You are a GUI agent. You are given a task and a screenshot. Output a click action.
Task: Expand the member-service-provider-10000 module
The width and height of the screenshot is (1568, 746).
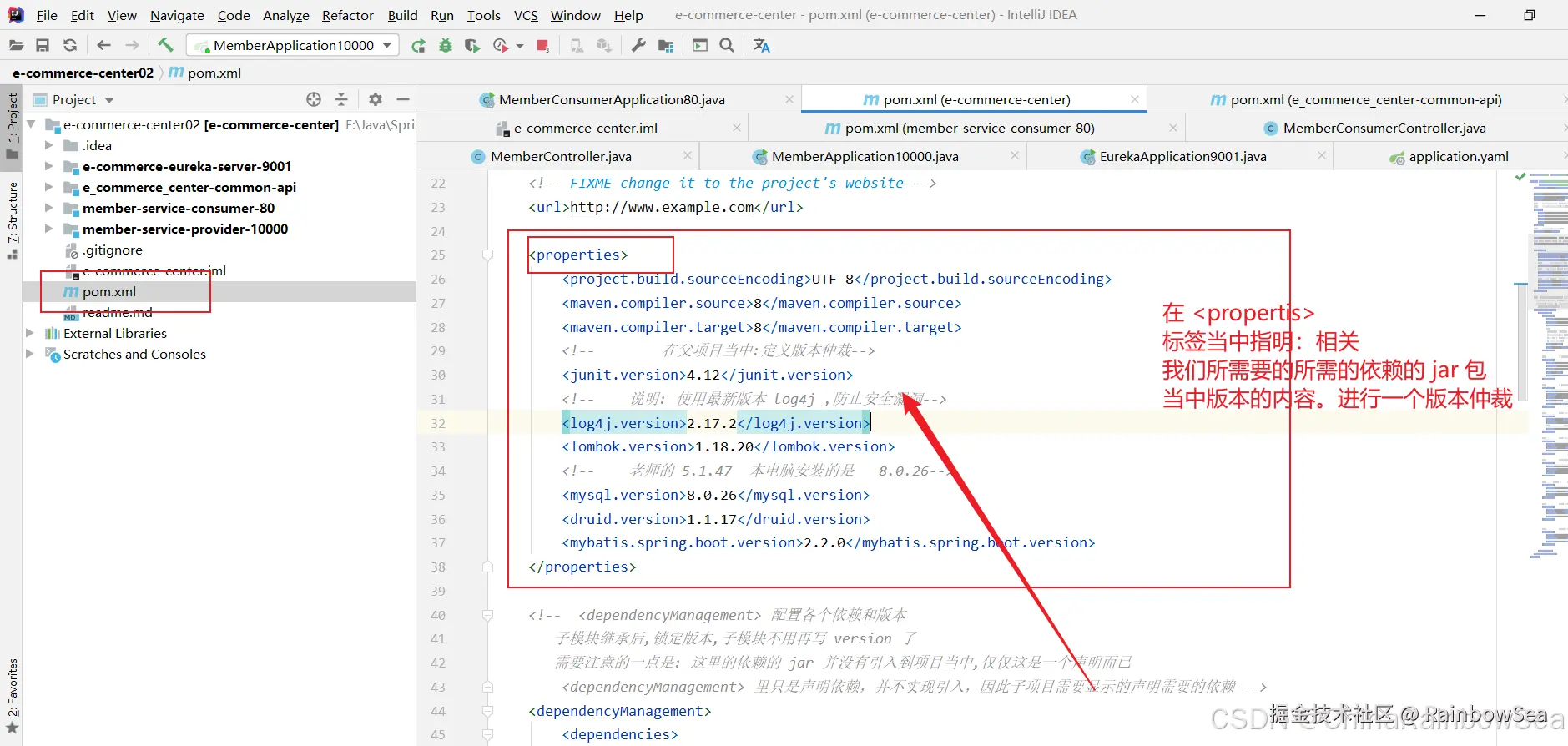(48, 229)
